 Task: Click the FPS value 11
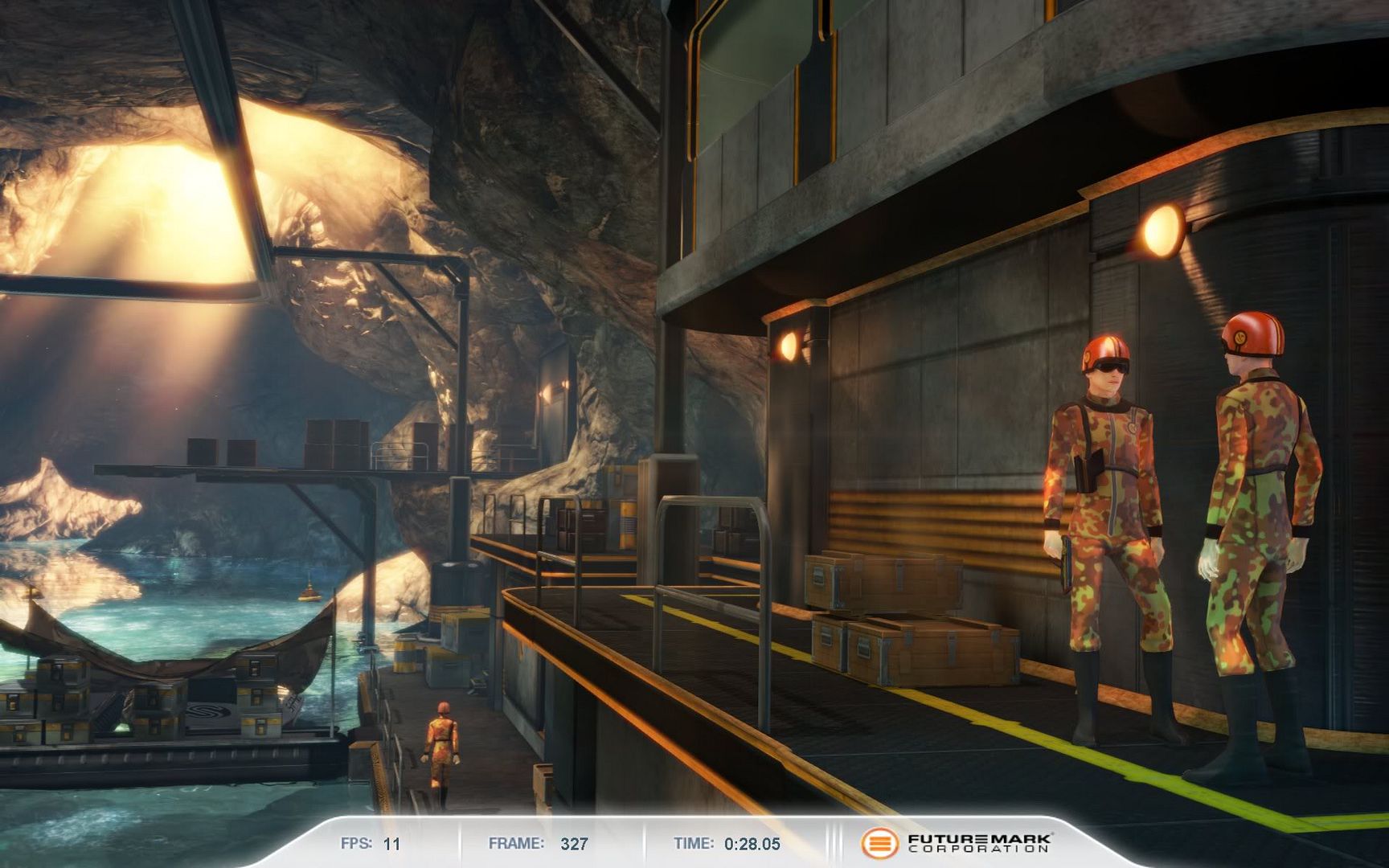(x=391, y=844)
